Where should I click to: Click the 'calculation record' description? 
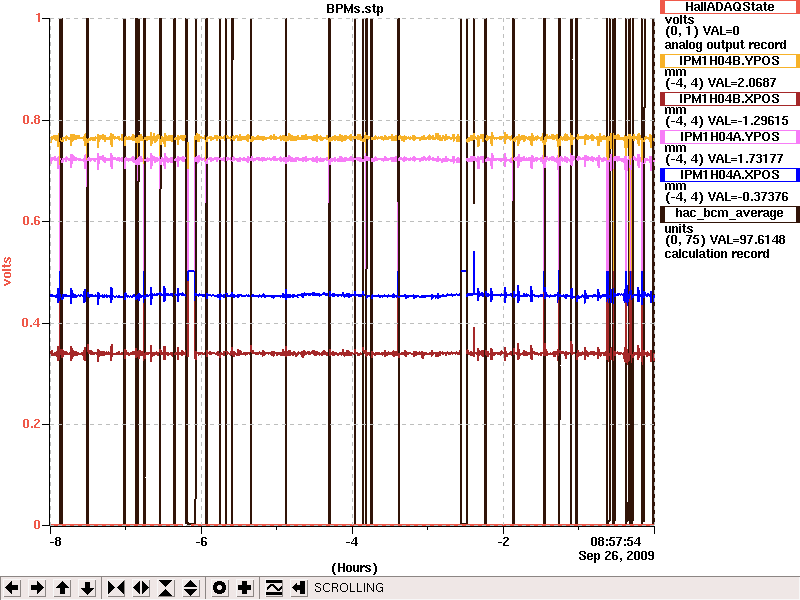717,254
